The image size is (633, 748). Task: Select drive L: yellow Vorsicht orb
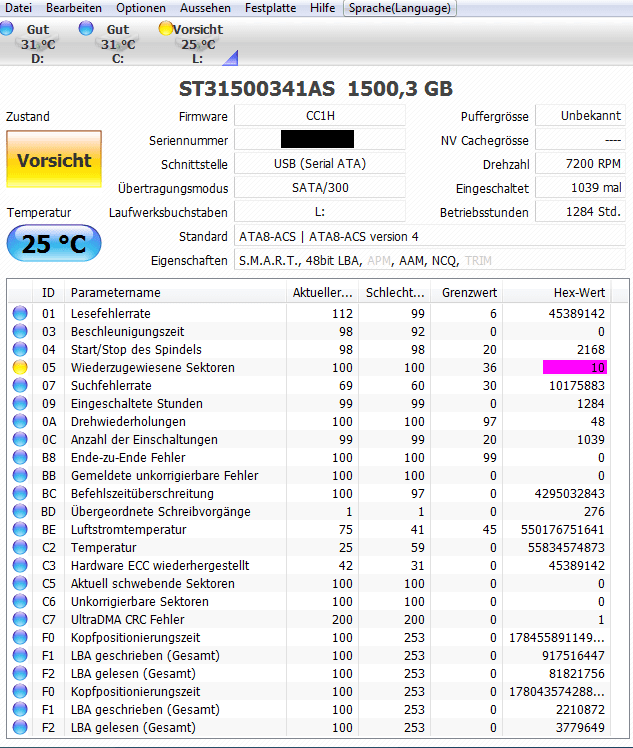tap(166, 28)
